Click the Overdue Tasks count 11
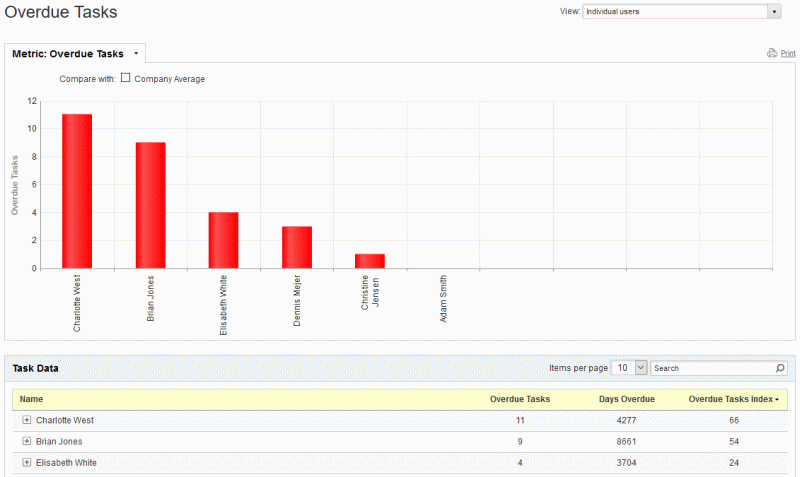Viewport: 800px width, 477px height. click(x=520, y=420)
